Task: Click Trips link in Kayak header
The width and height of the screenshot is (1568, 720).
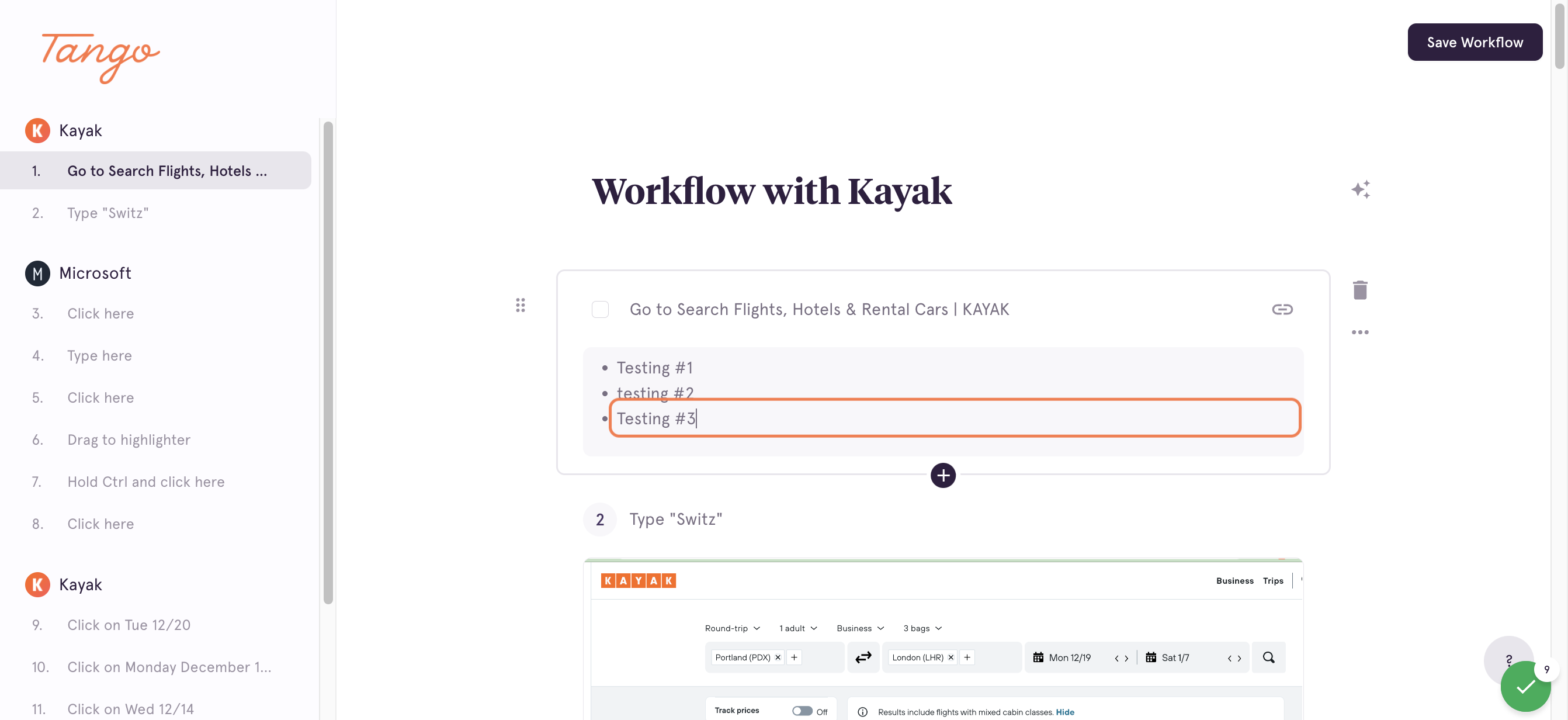Action: point(1272,580)
